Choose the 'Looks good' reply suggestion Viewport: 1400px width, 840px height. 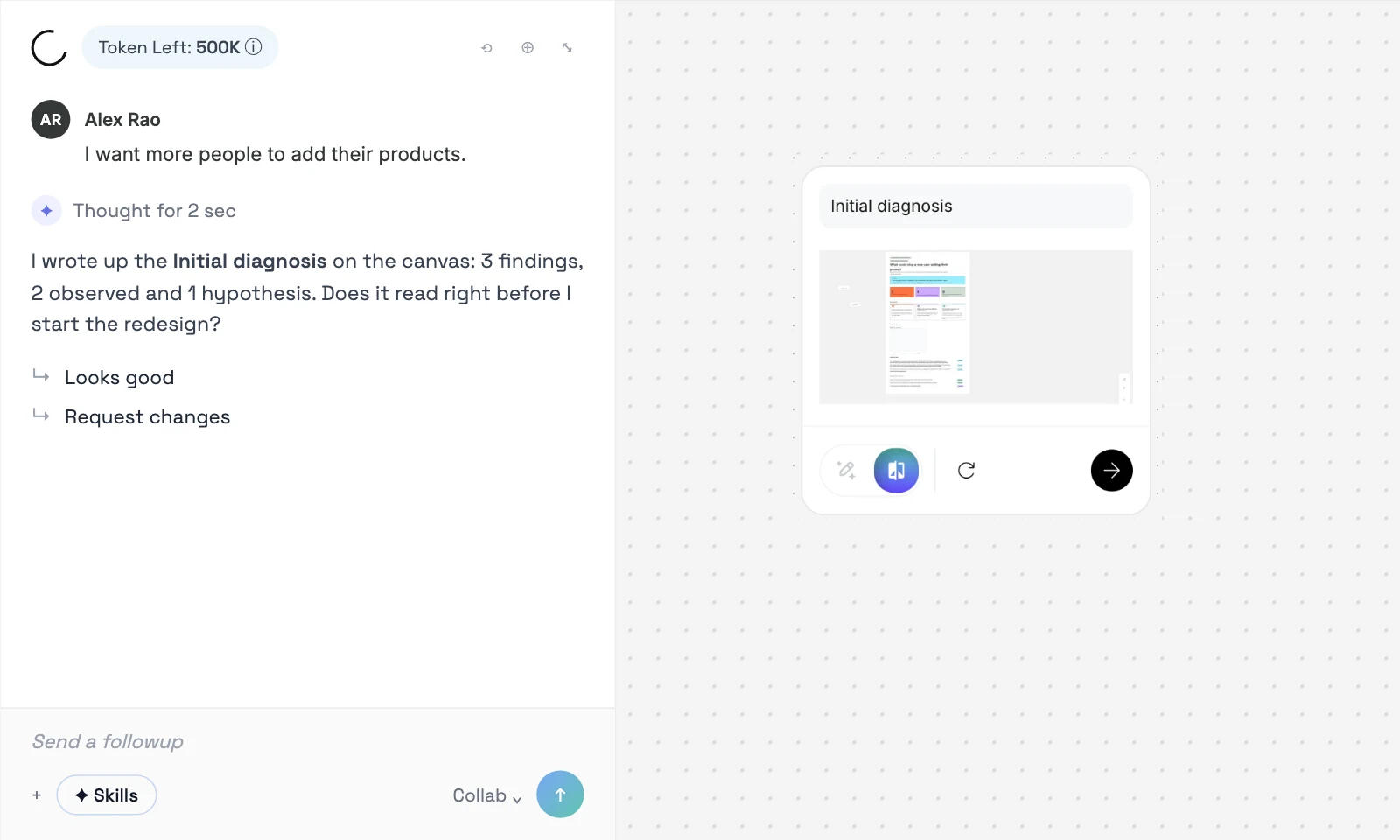[119, 378]
